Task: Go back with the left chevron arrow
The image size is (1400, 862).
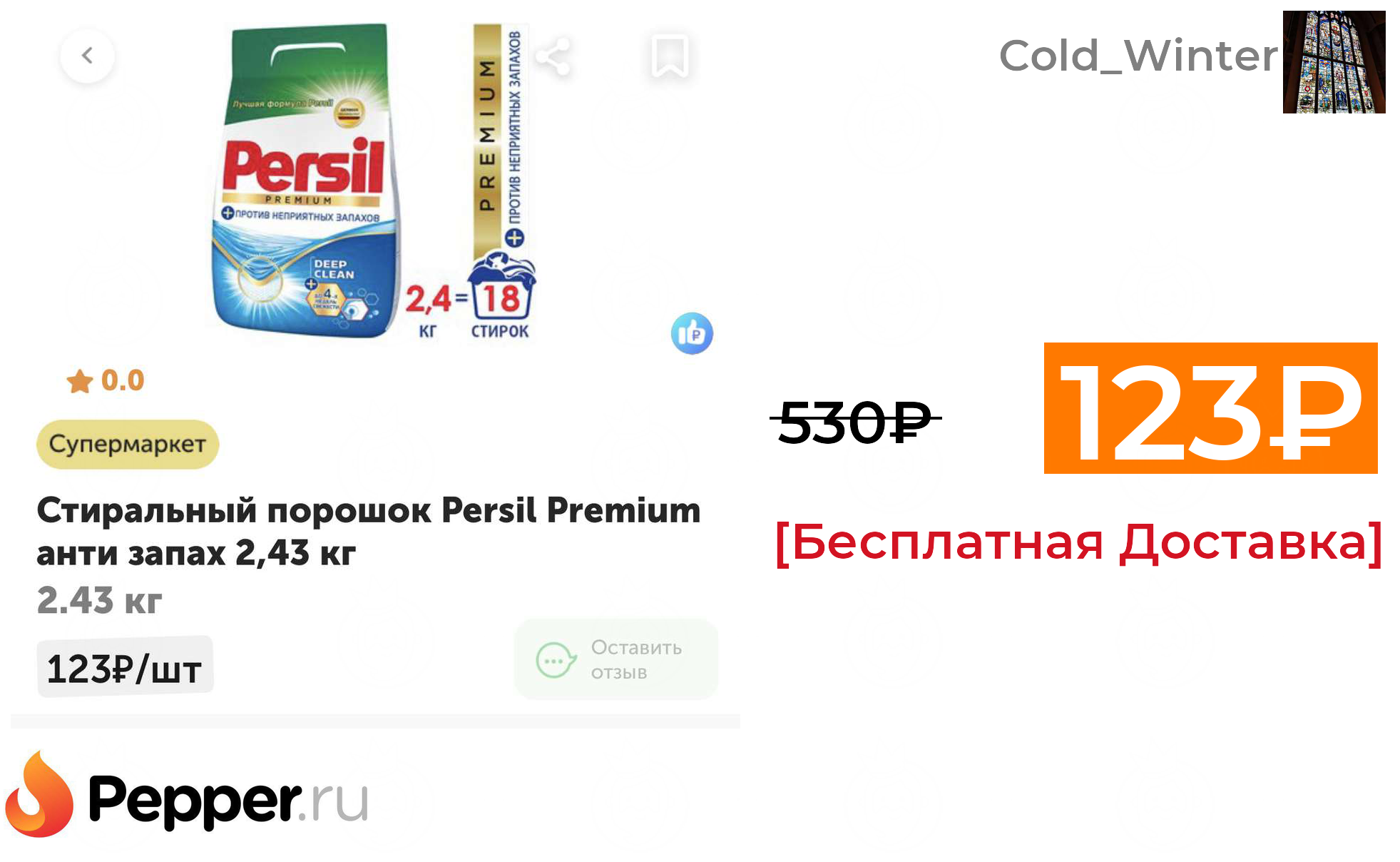Action: [87, 56]
